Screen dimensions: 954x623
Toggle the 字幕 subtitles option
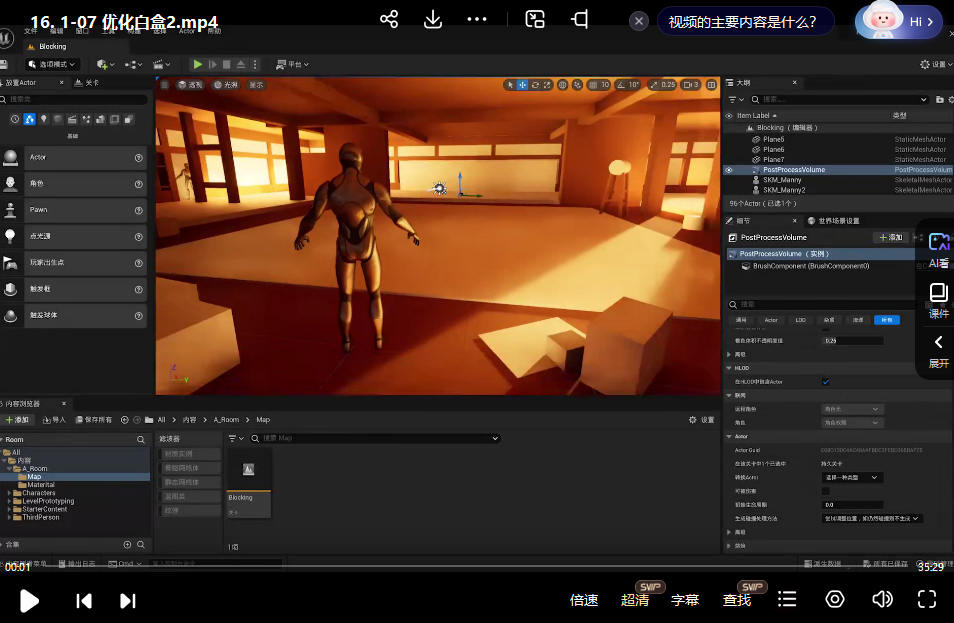point(685,600)
